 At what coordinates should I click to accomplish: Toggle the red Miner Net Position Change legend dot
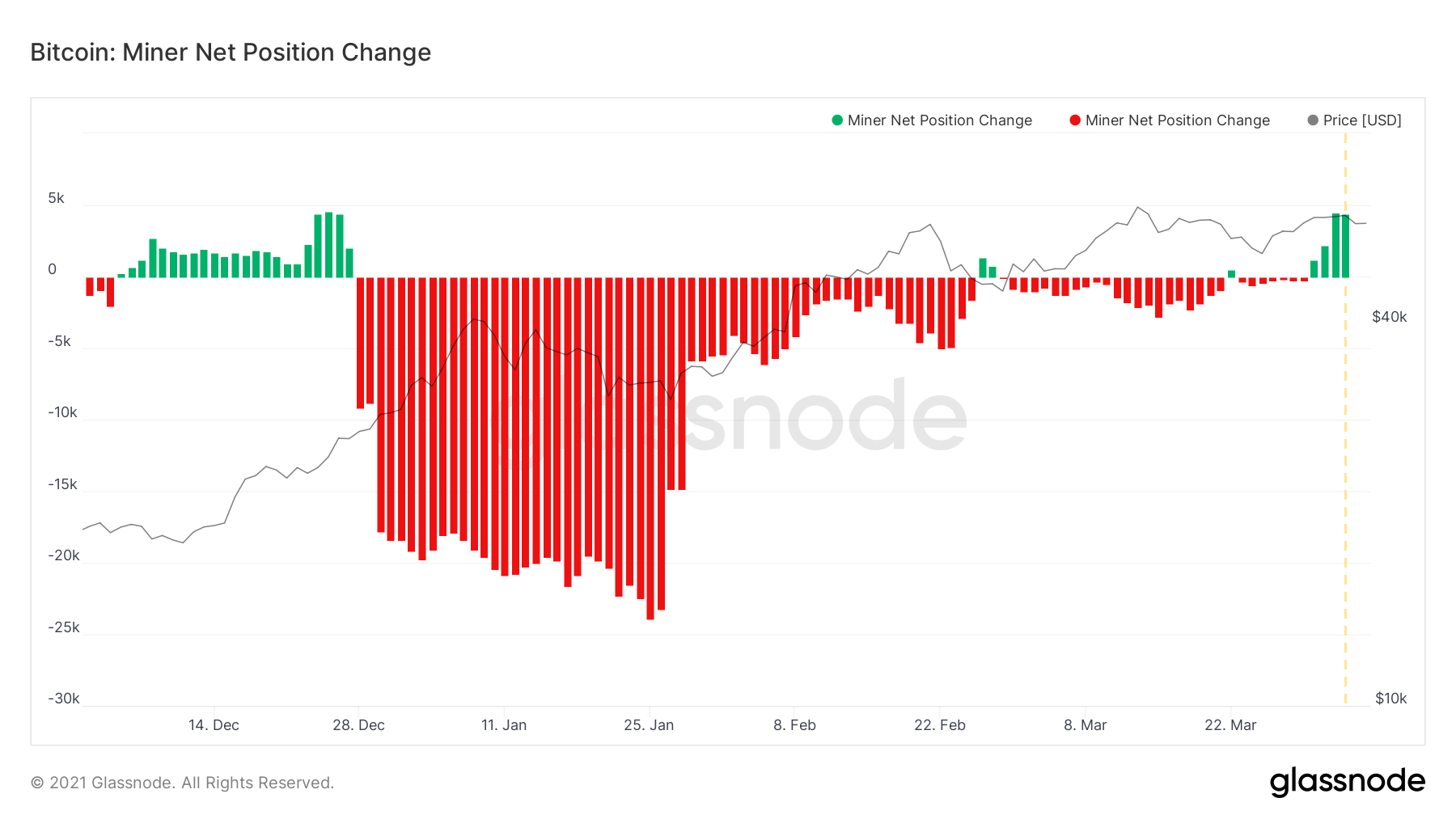click(x=1075, y=120)
